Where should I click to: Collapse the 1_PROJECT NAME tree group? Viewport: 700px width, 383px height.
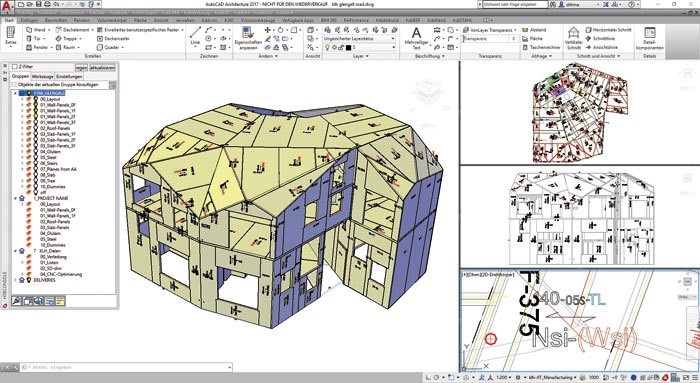click(16, 198)
